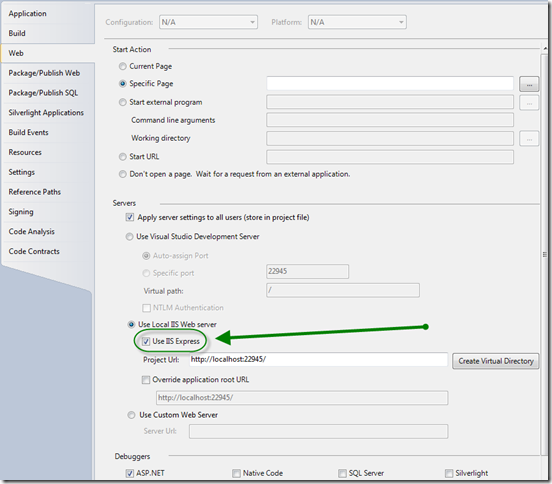552x484 pixels.
Task: Toggle the ASP.NET debugger checkbox
Action: click(130, 473)
